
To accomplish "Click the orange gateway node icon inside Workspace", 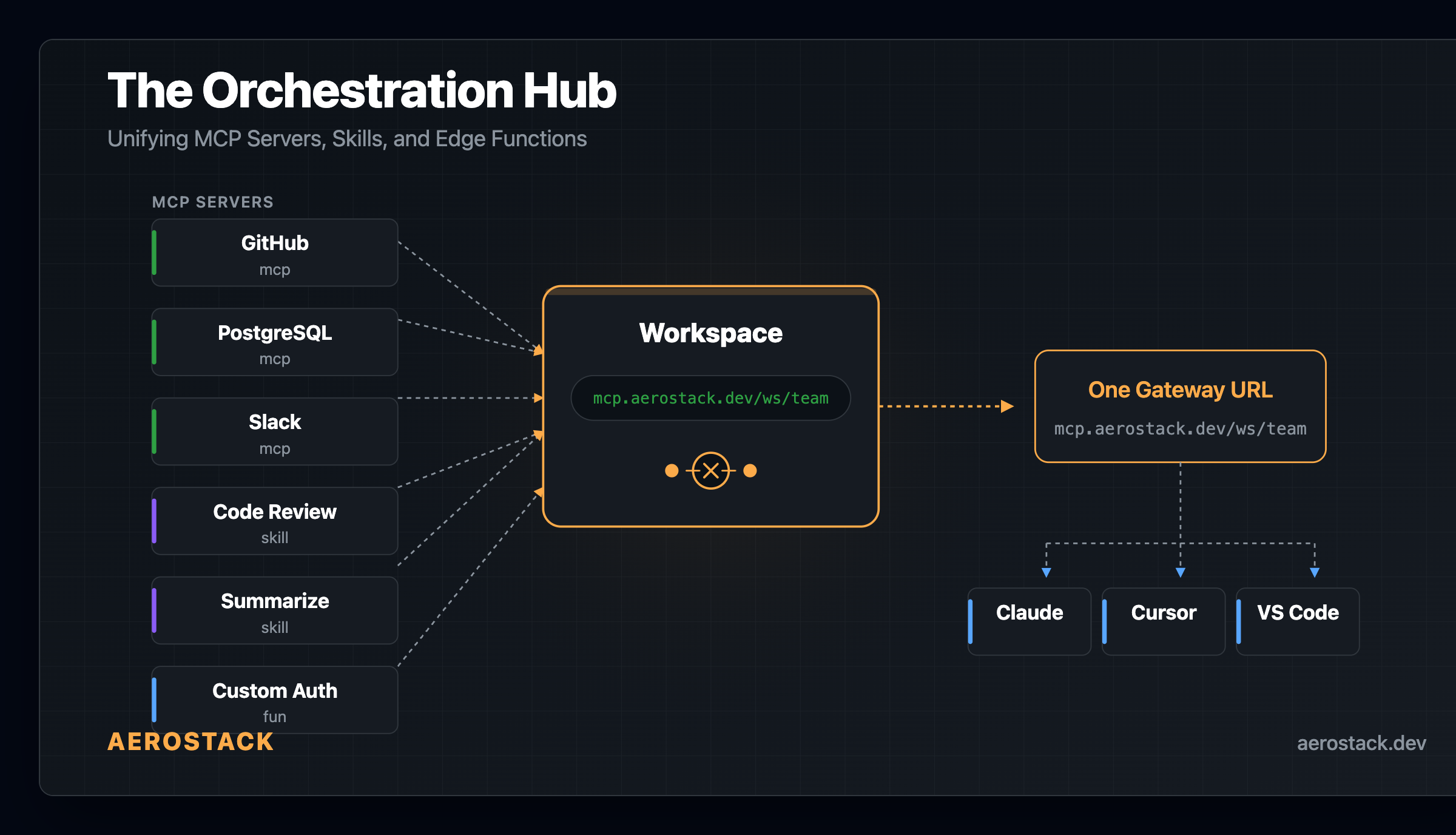I will point(711,470).
